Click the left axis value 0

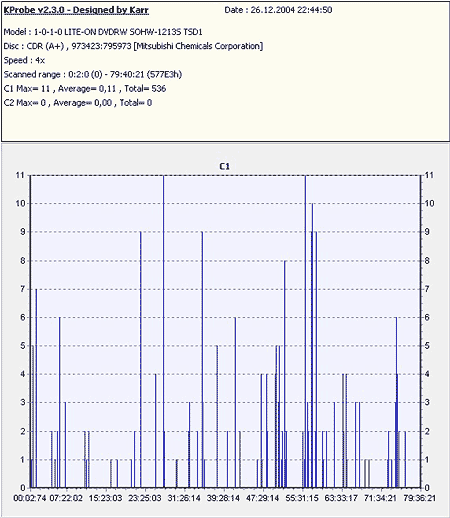(x=23, y=488)
